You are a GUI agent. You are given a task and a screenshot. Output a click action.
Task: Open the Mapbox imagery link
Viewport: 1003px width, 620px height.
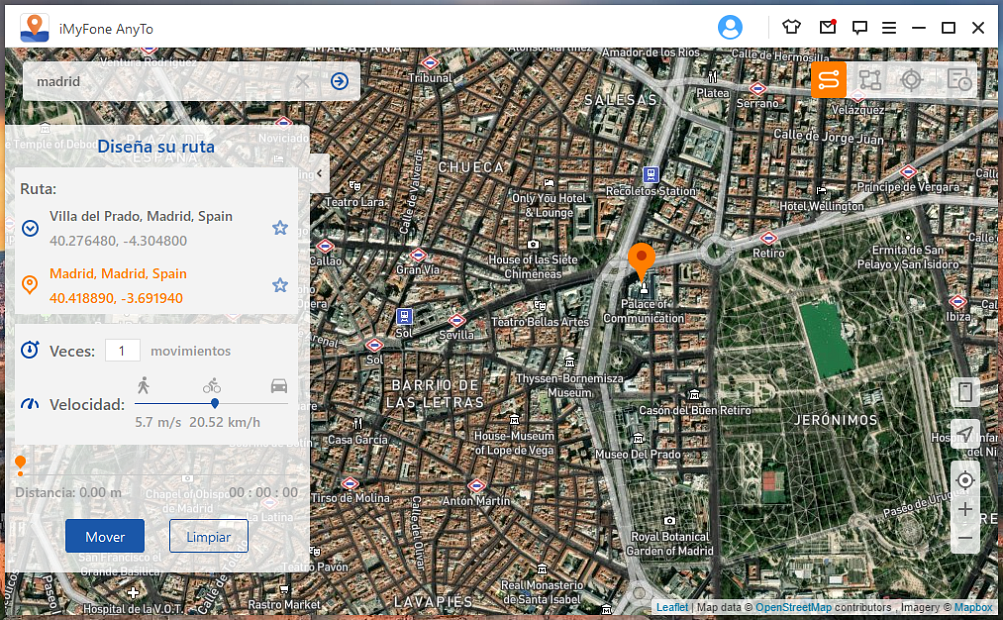(973, 607)
